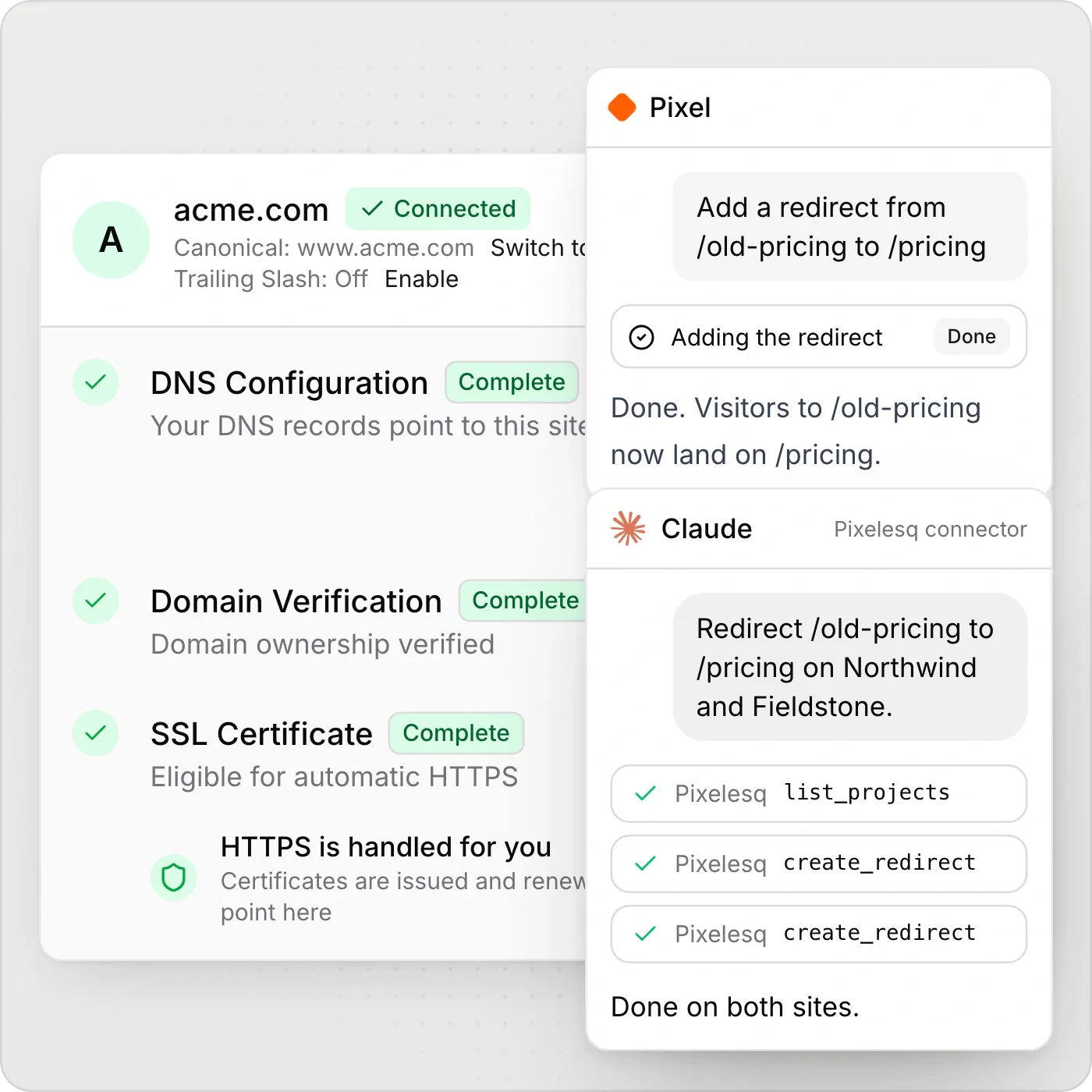Click the Done badge on Adding the redirect
1092x1092 pixels.
[971, 336]
